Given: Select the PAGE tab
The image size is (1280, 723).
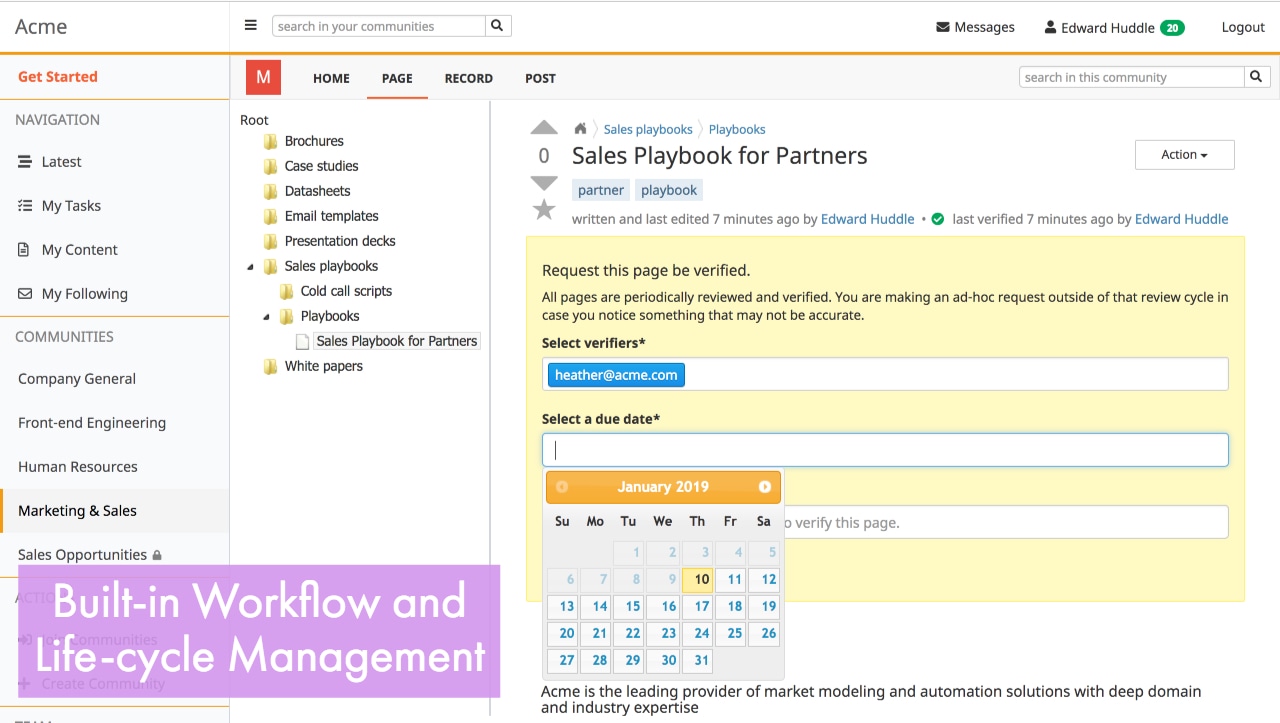Looking at the screenshot, I should (397, 78).
